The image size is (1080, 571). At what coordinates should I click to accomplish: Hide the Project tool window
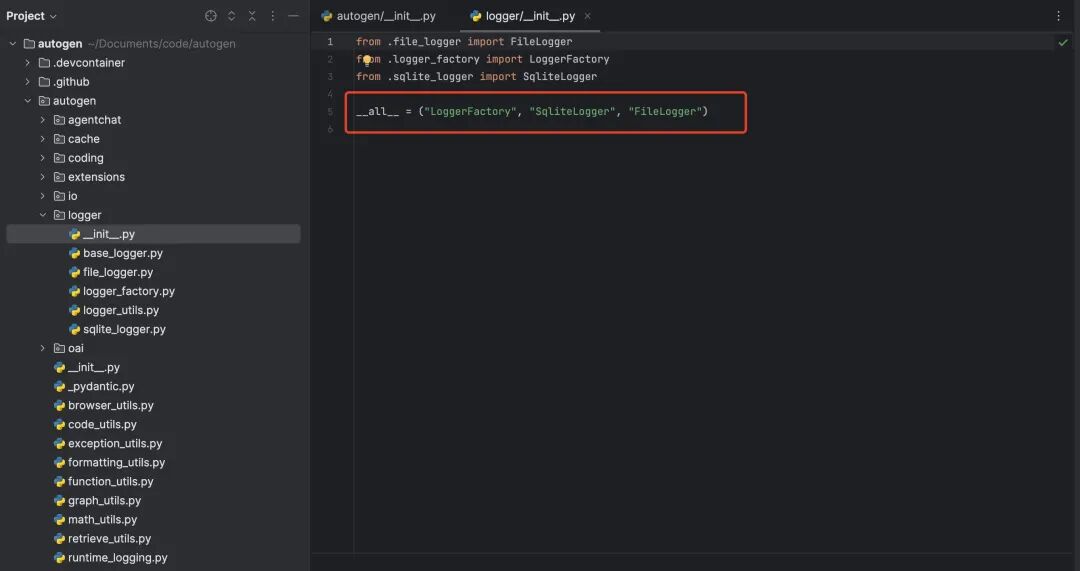(293, 16)
